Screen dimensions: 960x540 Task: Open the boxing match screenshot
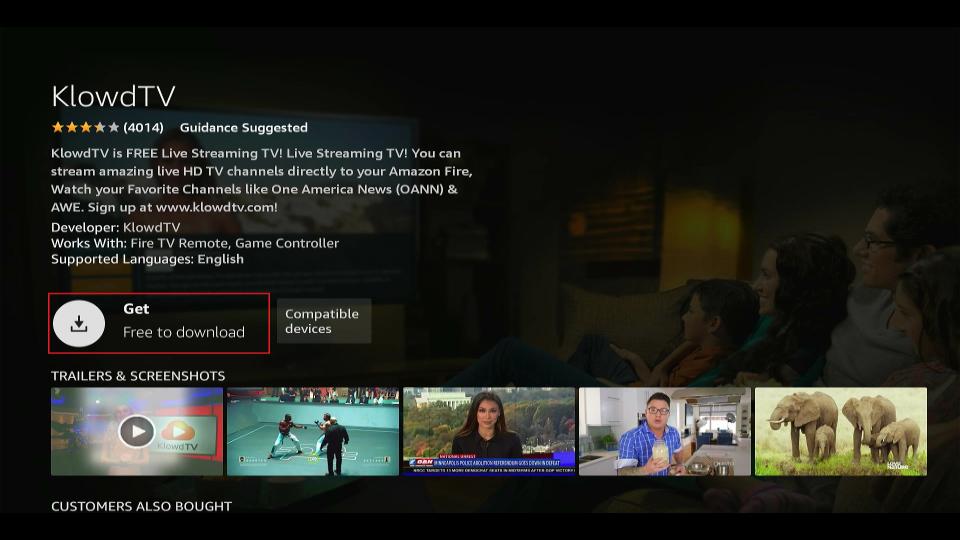[313, 432]
